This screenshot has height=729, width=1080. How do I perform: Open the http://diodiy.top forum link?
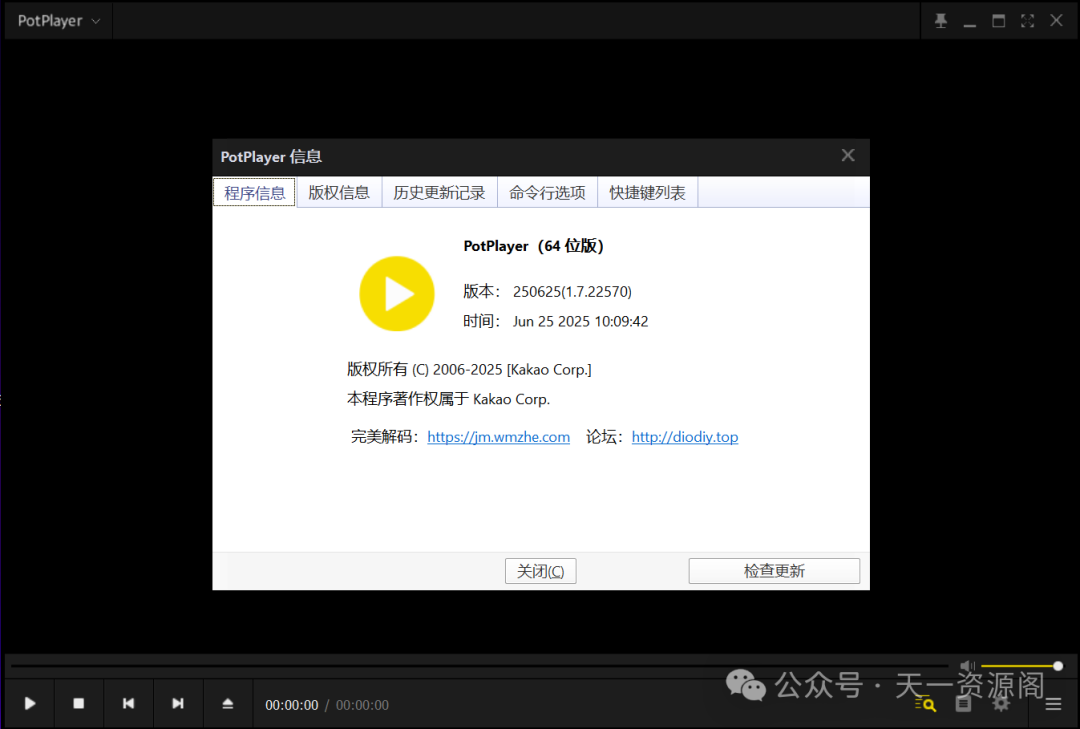click(x=685, y=436)
